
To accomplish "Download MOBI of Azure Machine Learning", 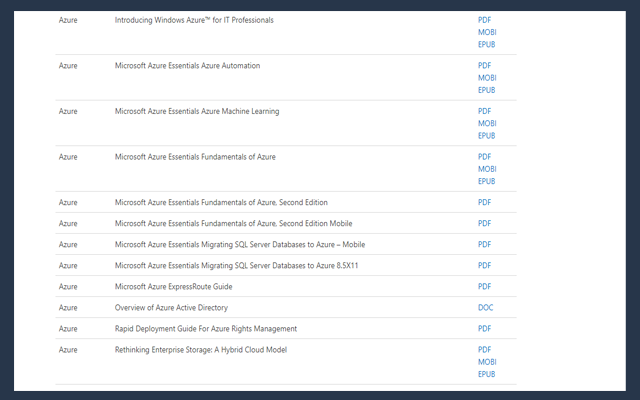I will click(x=487, y=124).
